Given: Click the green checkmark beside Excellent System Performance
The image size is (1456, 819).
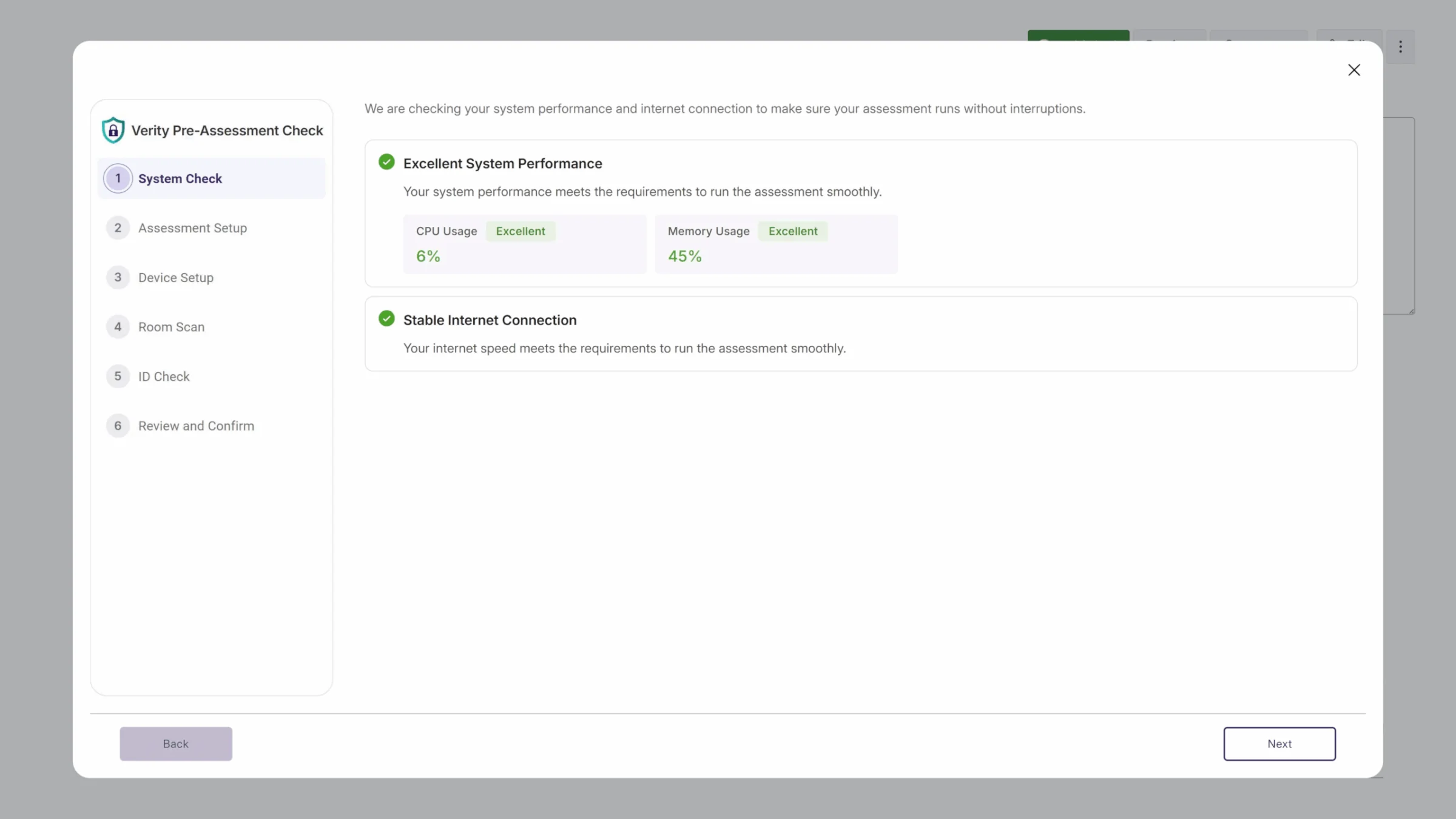Looking at the screenshot, I should click(x=386, y=161).
